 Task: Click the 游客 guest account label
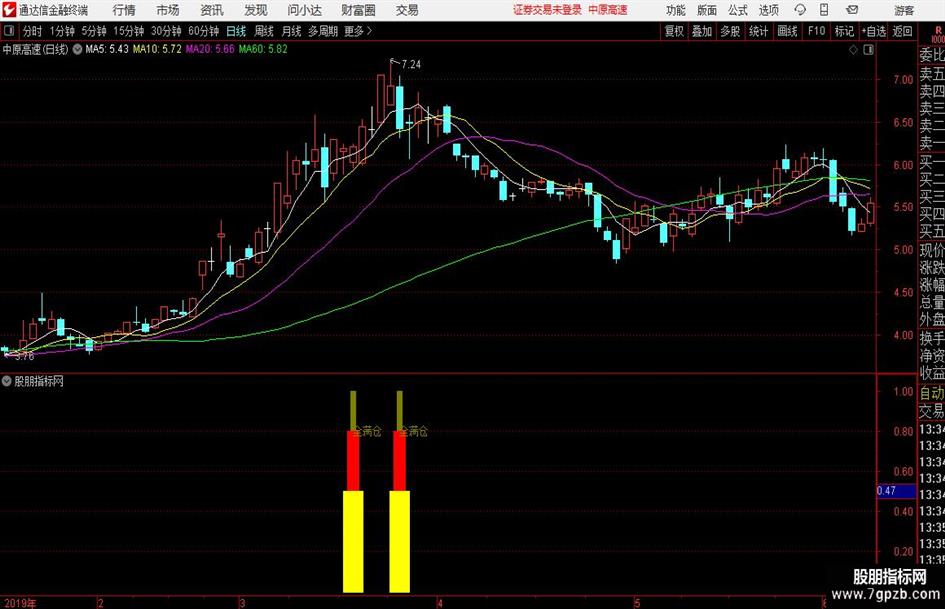click(x=903, y=11)
